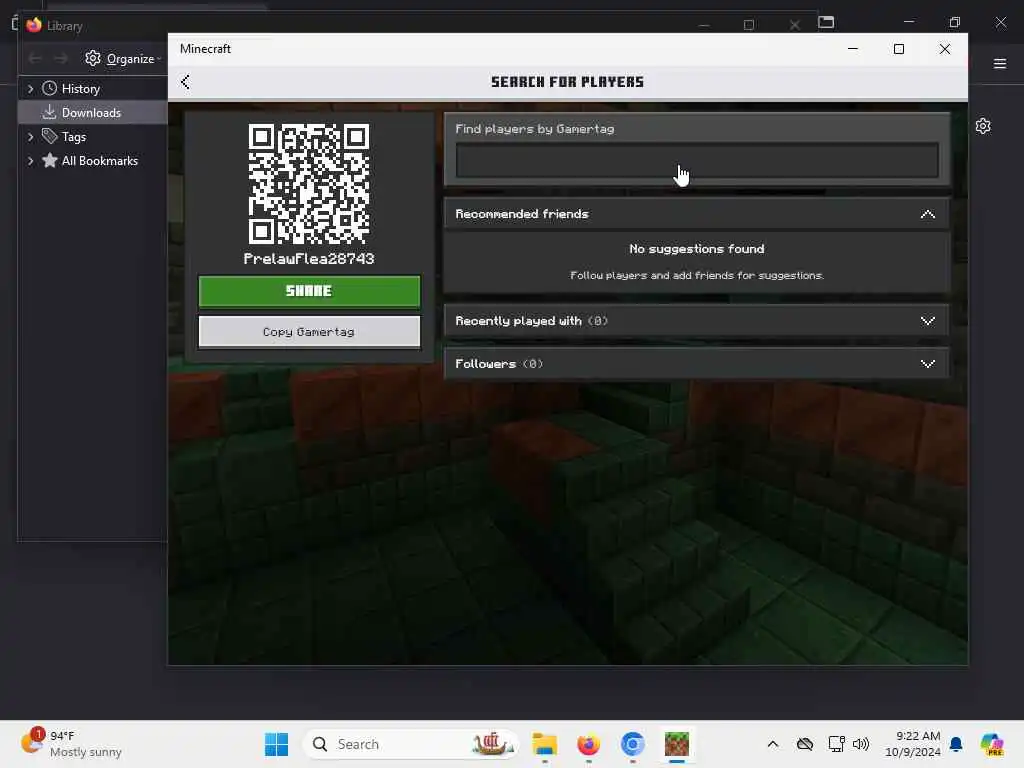Expand the Tags tree item arrow
This screenshot has width=1024, height=768.
30,137
